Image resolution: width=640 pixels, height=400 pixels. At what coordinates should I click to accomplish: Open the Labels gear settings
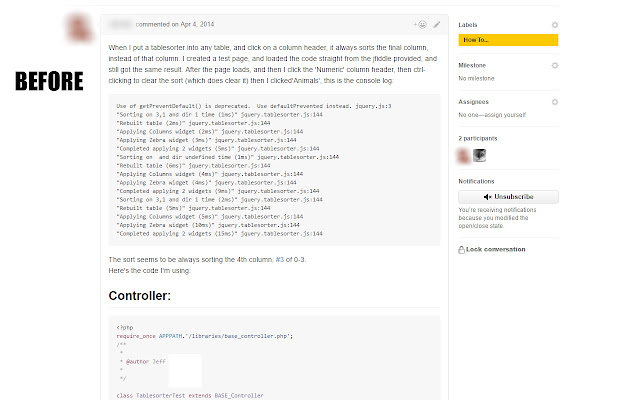pyautogui.click(x=555, y=25)
